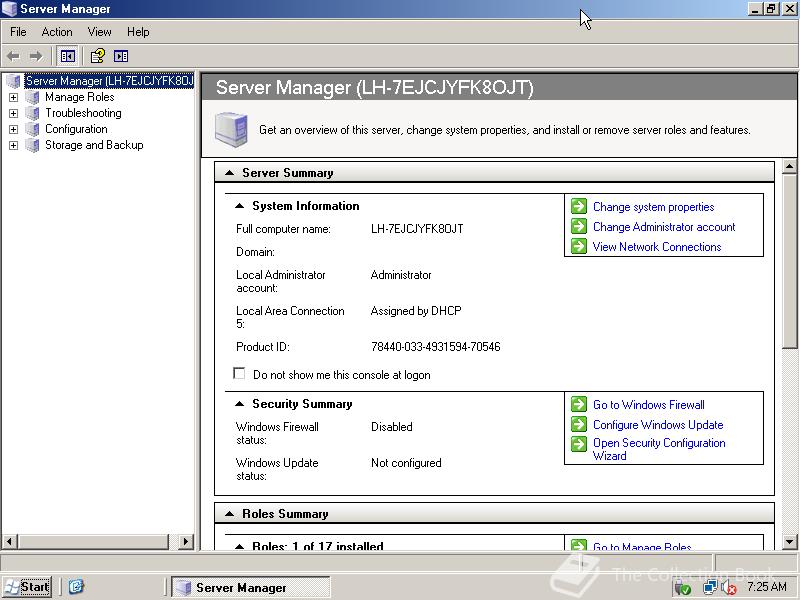Click the tree pane horizontal scrollbar thumb

click(x=92, y=541)
